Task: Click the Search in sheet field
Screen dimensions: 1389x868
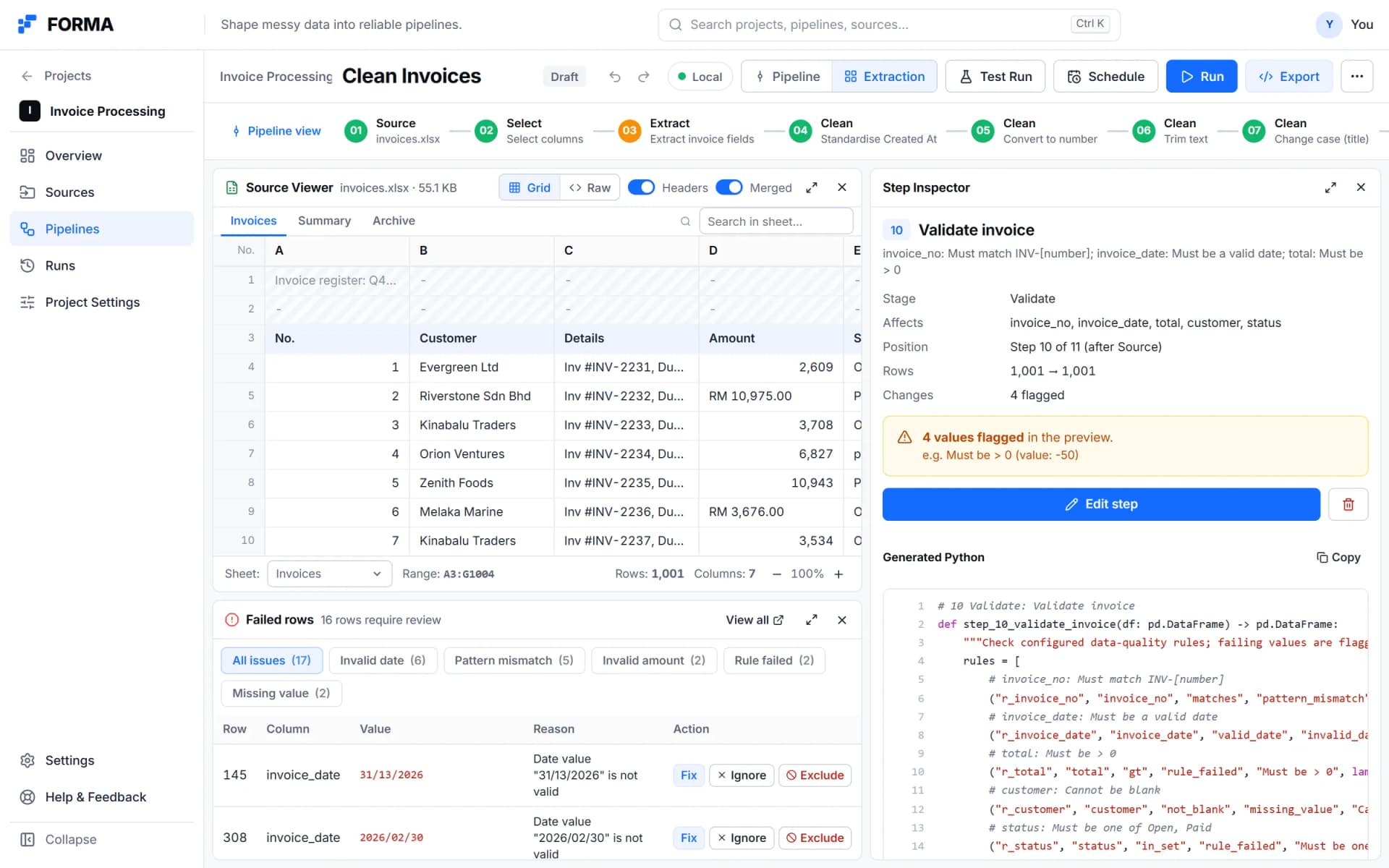Action: pos(776,221)
